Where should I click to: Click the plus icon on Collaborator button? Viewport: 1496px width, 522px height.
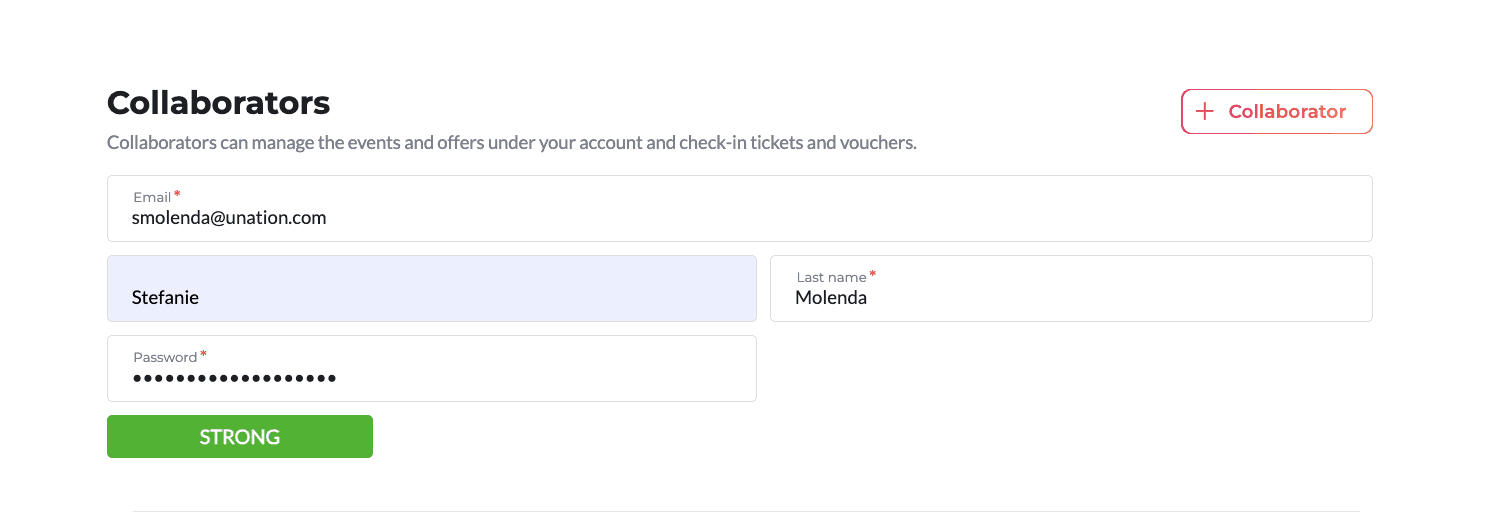tap(1205, 111)
